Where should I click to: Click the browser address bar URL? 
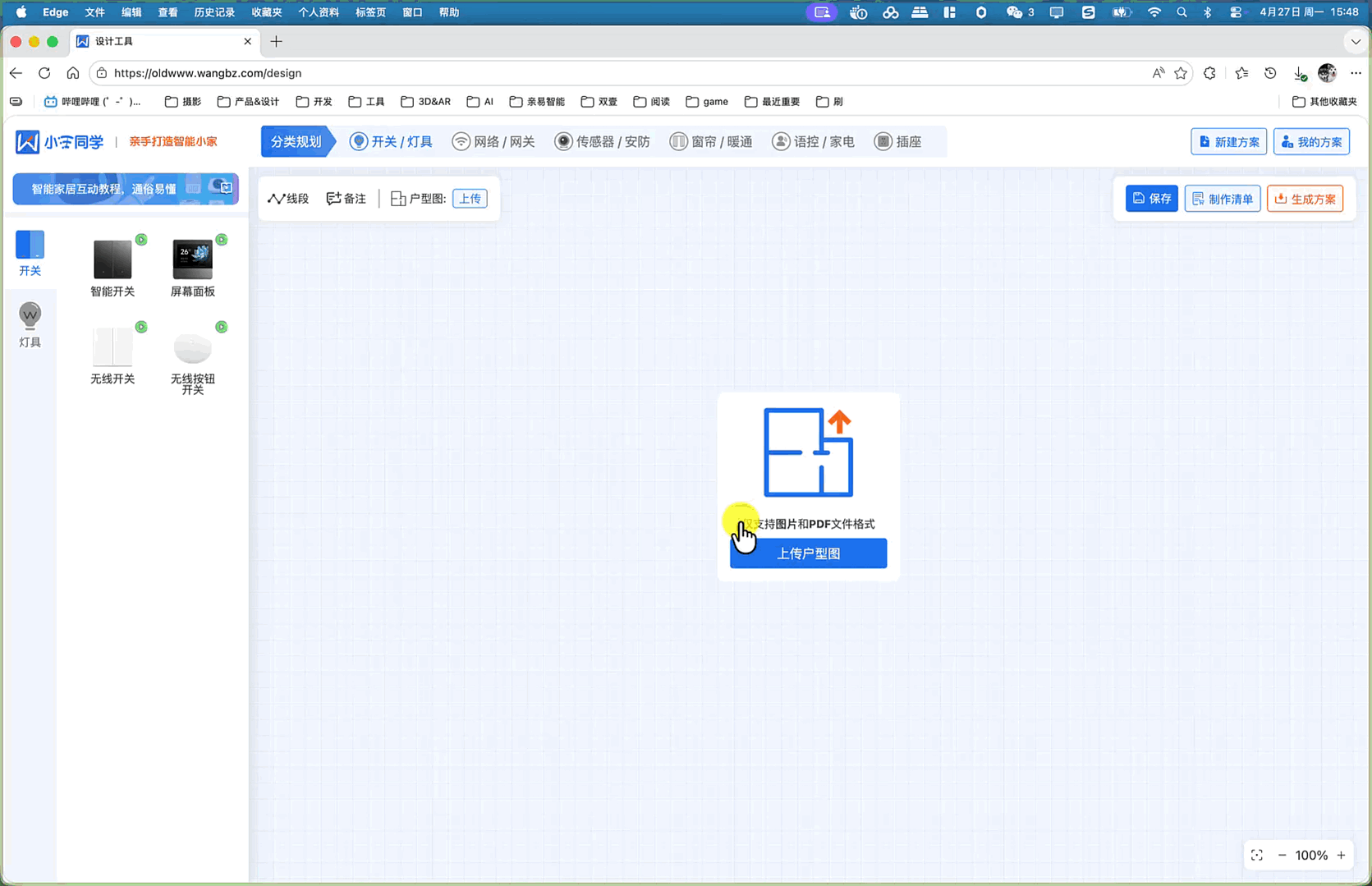pyautogui.click(x=208, y=73)
